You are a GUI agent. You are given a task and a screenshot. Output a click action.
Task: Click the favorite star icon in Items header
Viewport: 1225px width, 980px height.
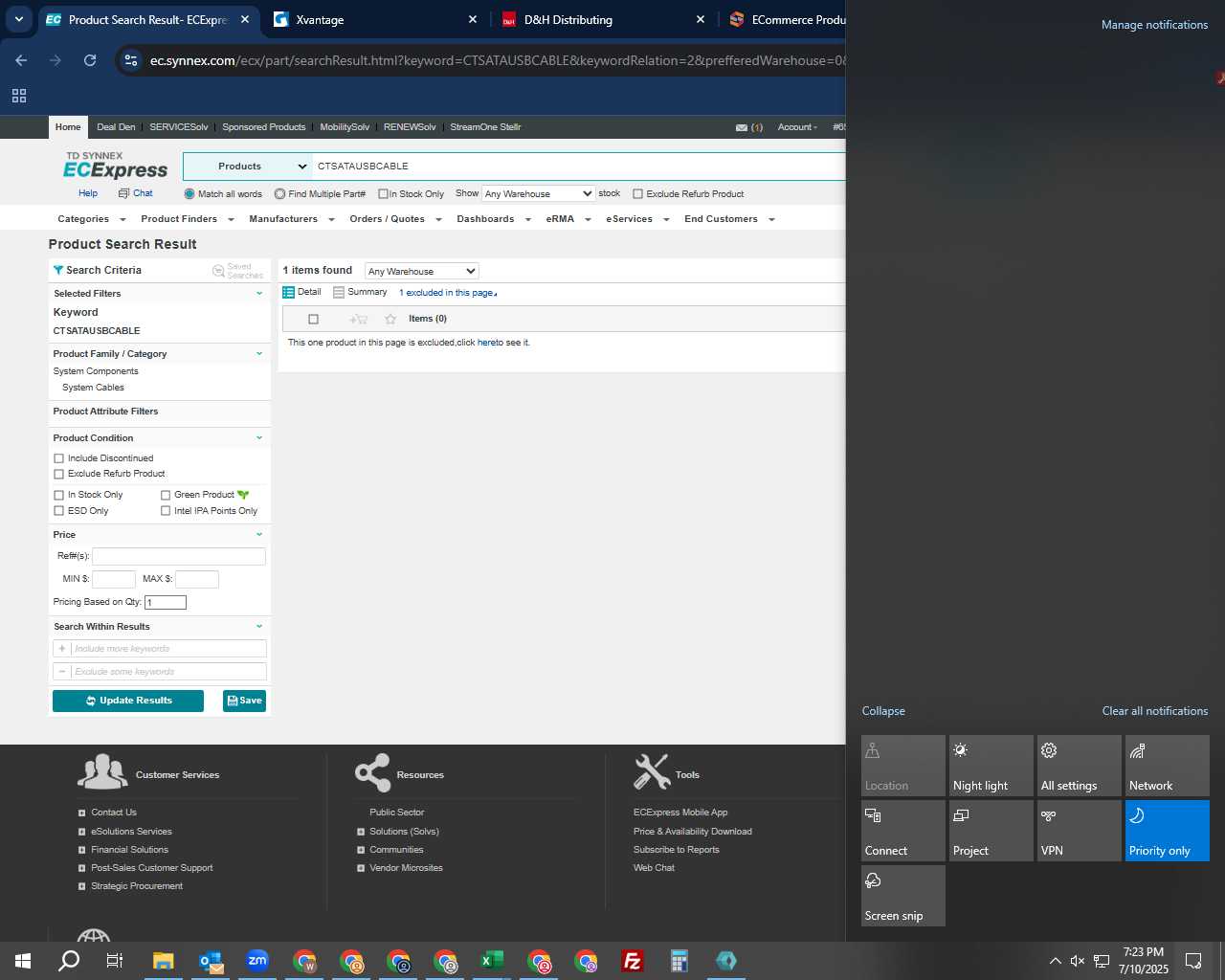click(x=390, y=319)
